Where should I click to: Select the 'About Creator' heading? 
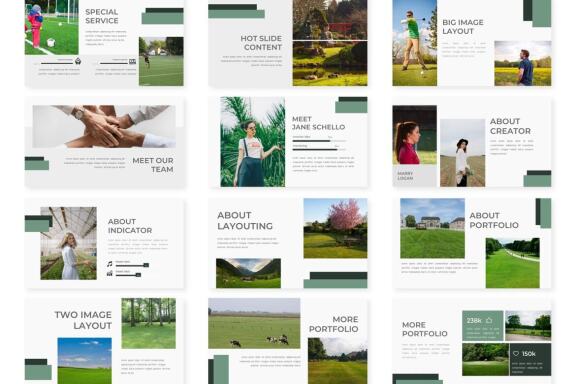point(510,126)
